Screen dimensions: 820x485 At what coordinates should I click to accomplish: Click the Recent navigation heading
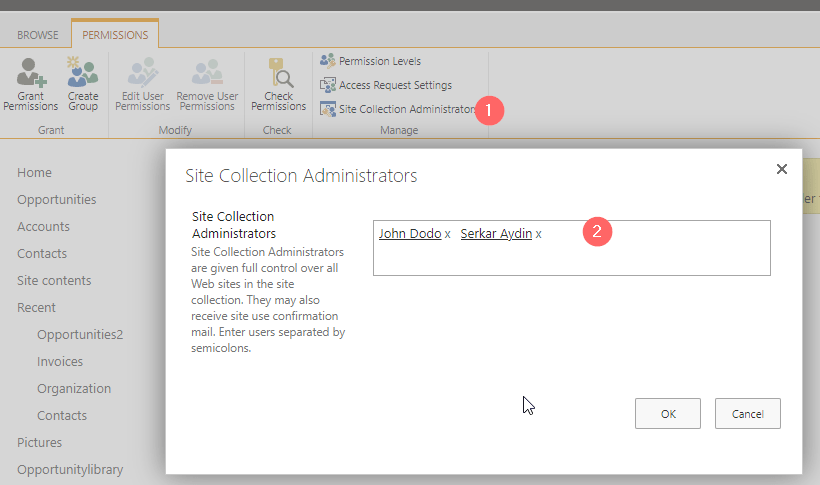tap(36, 308)
